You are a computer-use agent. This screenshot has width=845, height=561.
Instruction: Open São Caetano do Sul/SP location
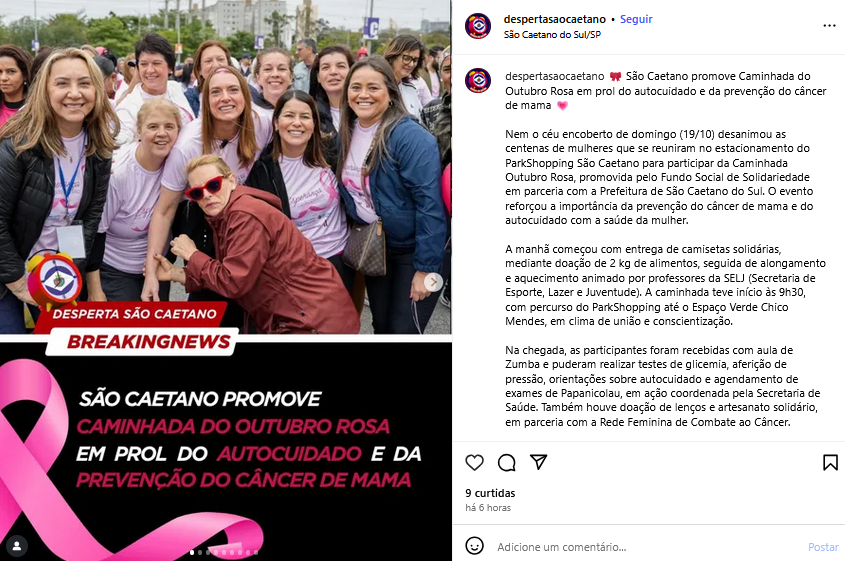pyautogui.click(x=552, y=34)
